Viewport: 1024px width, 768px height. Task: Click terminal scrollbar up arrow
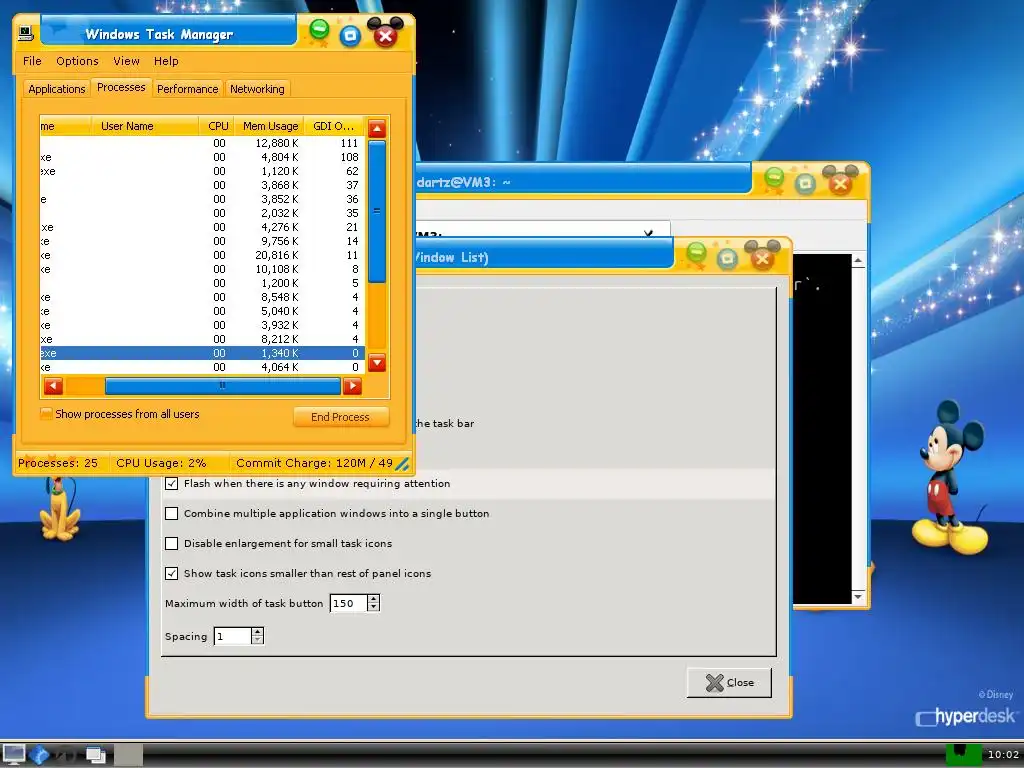(858, 261)
